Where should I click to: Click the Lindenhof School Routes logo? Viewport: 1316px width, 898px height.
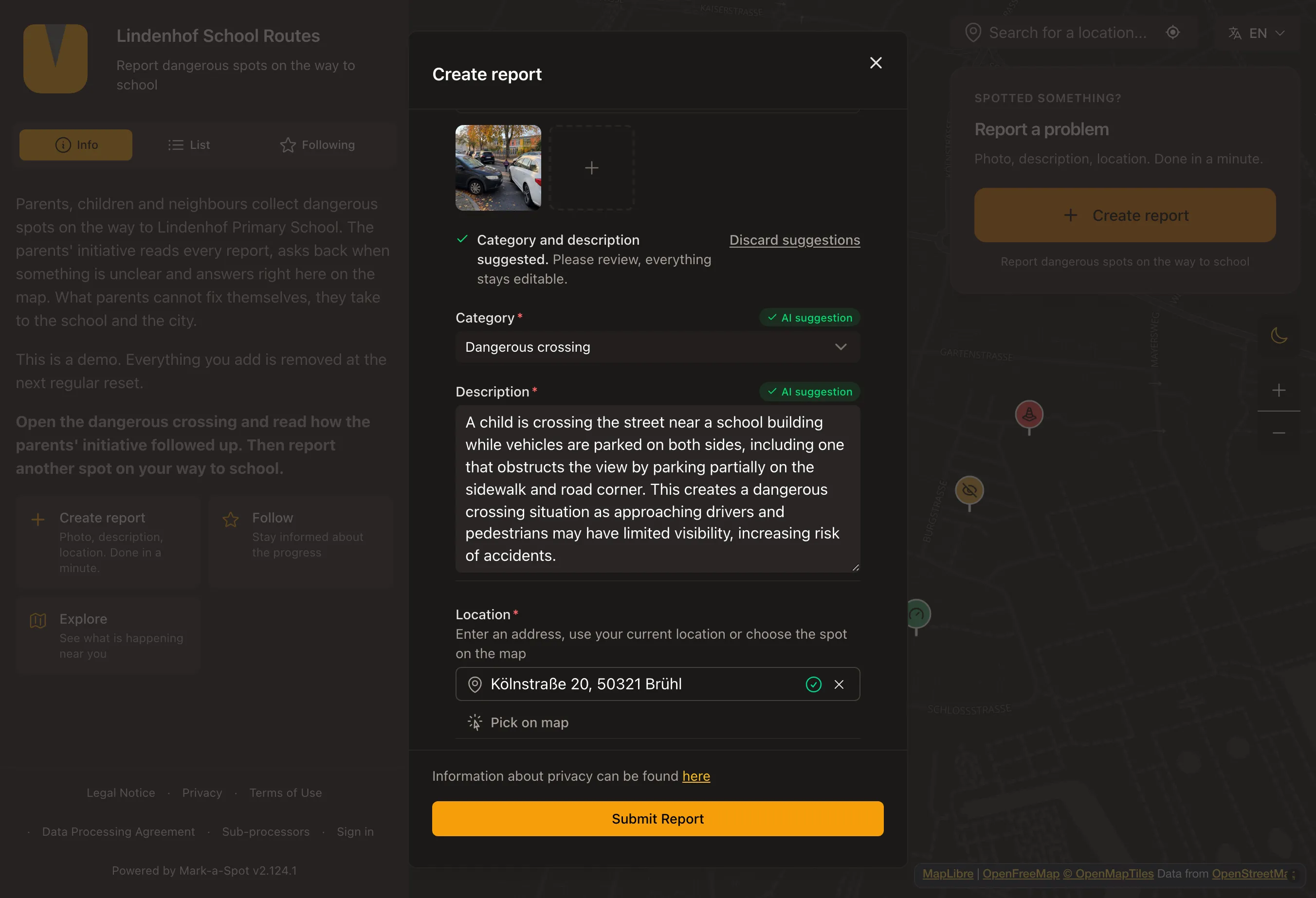pos(55,58)
